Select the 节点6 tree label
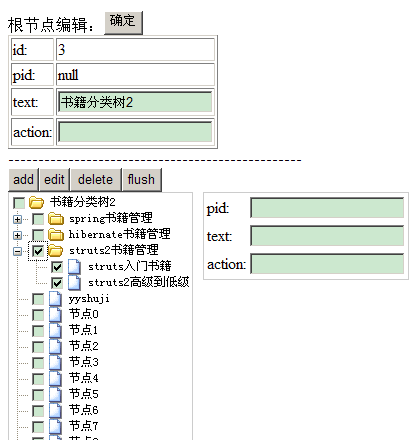 (x=84, y=410)
